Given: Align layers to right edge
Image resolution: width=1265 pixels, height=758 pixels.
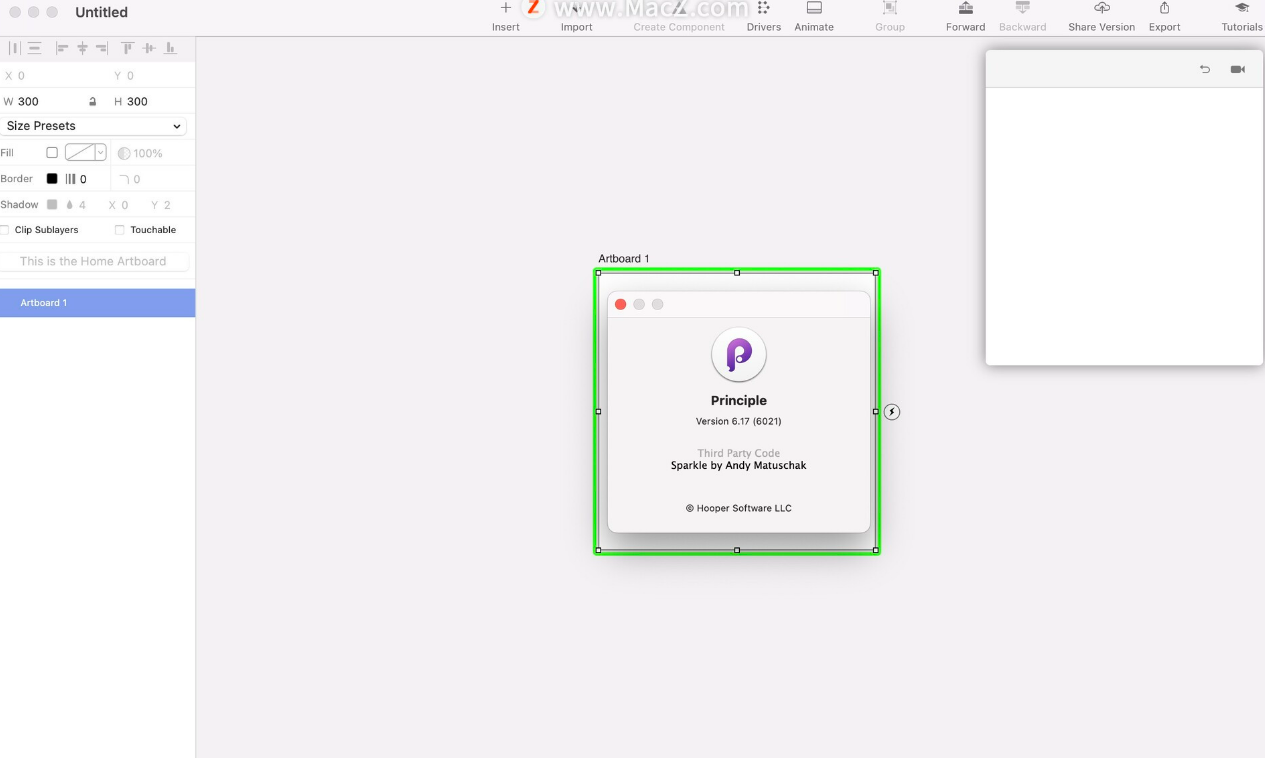Looking at the screenshot, I should 101,48.
